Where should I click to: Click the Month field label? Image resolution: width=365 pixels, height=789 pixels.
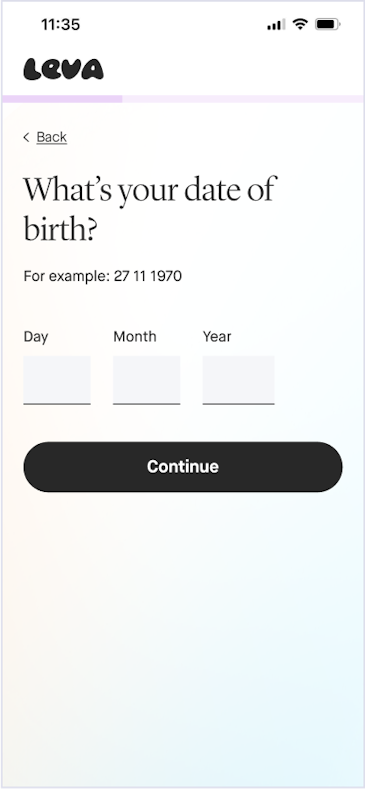click(x=135, y=336)
